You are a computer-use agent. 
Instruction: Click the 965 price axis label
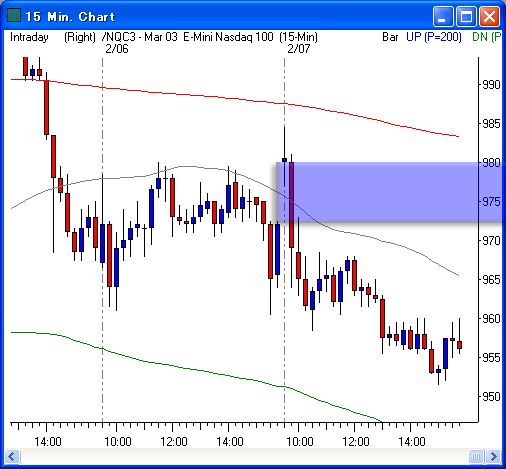click(491, 280)
